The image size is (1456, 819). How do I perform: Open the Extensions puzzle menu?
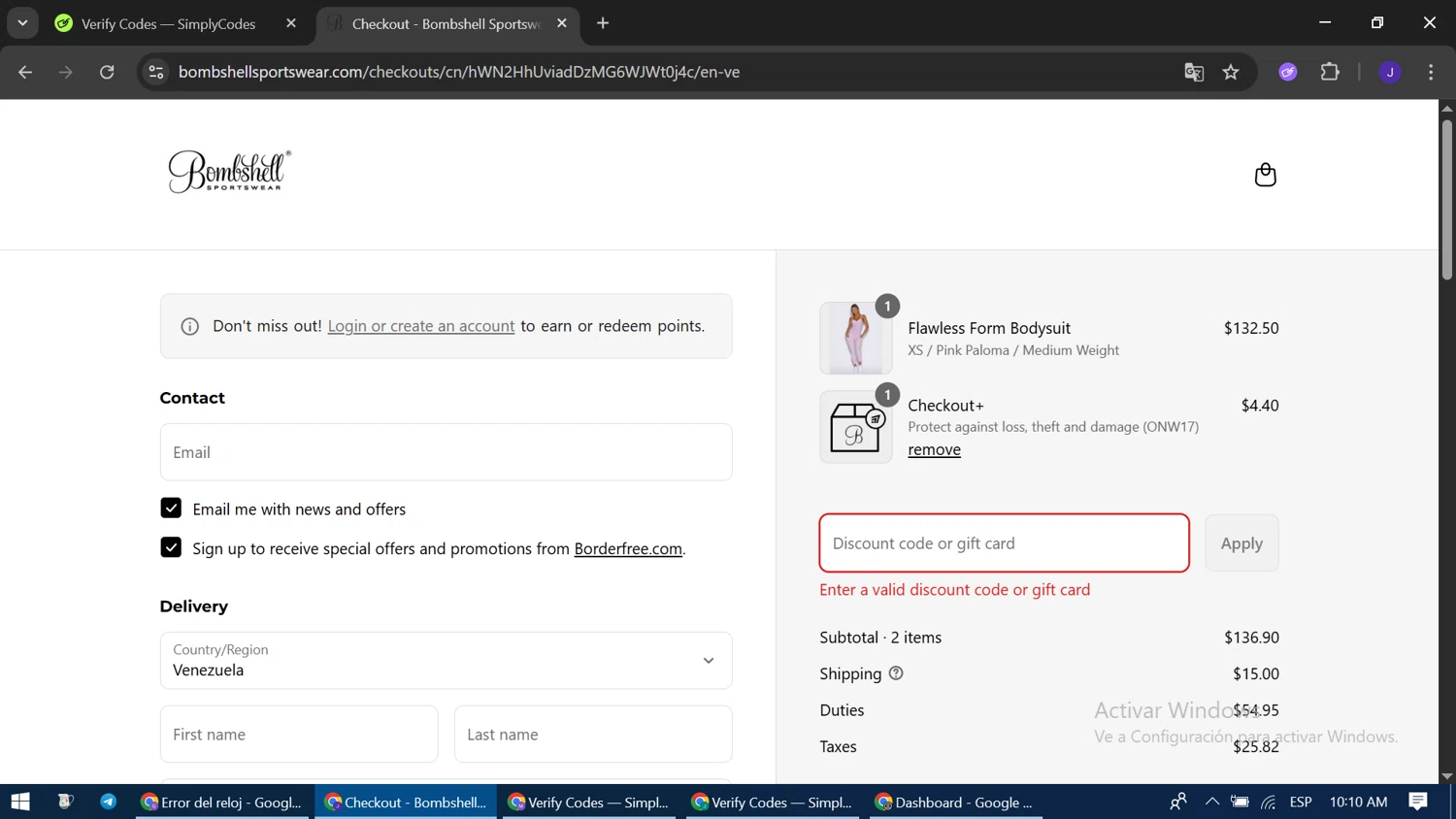click(1330, 72)
